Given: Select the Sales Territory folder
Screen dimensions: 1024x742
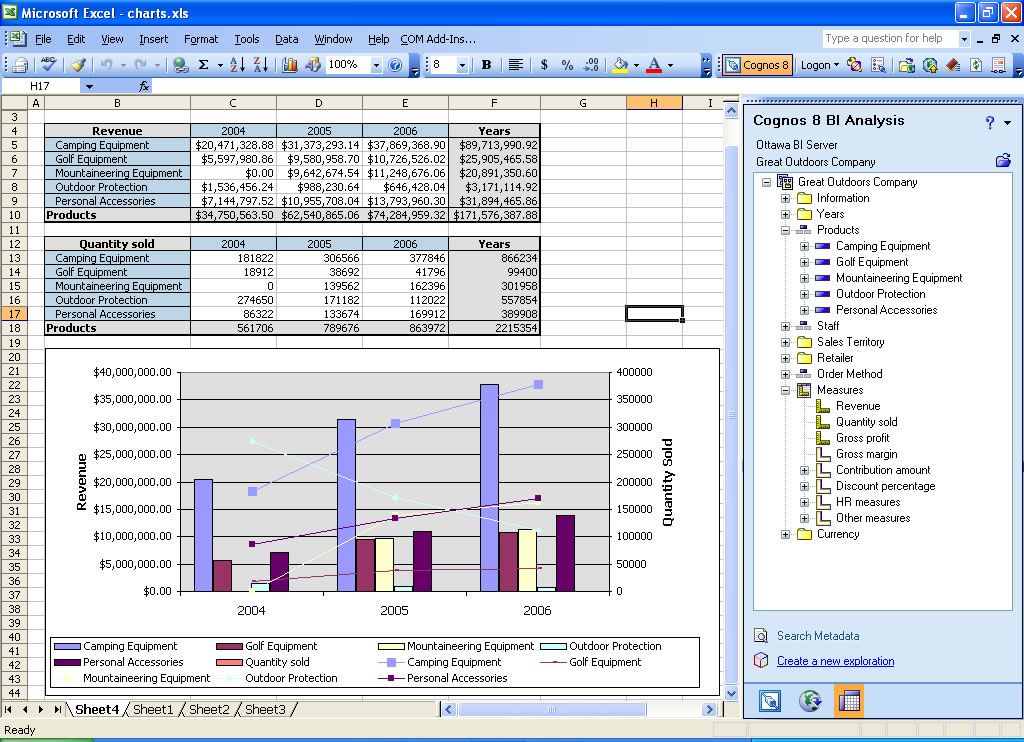Looking at the screenshot, I should point(850,342).
